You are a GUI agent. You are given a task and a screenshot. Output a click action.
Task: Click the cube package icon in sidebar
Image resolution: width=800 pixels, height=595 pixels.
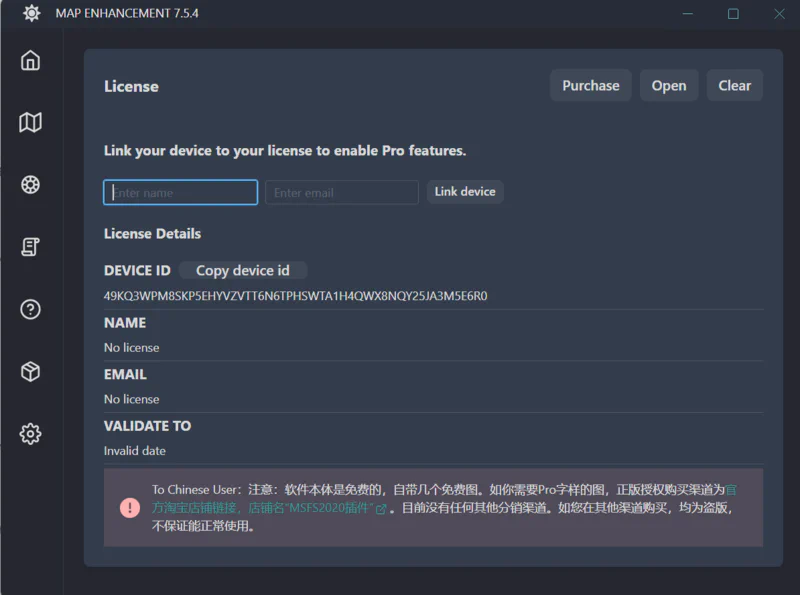(x=30, y=371)
